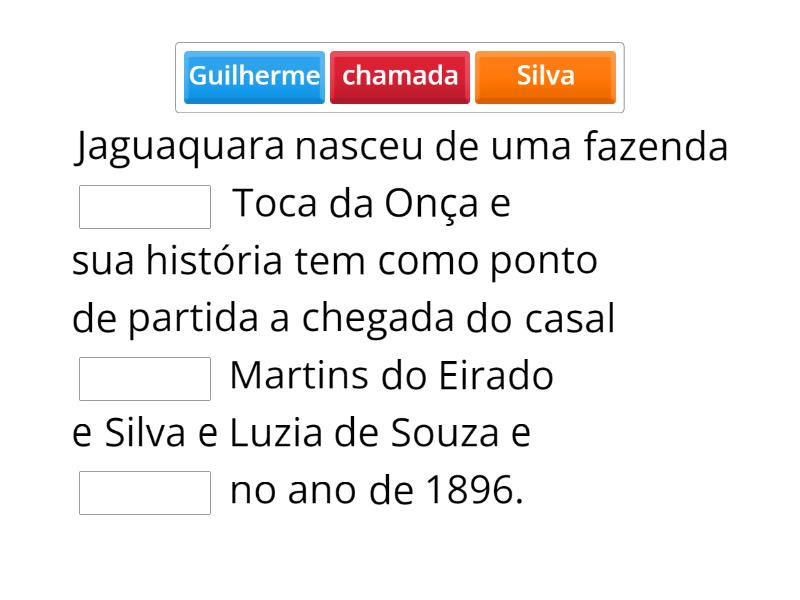Pick the red chamada word tile
Screen dimensions: 800x600
(400, 77)
